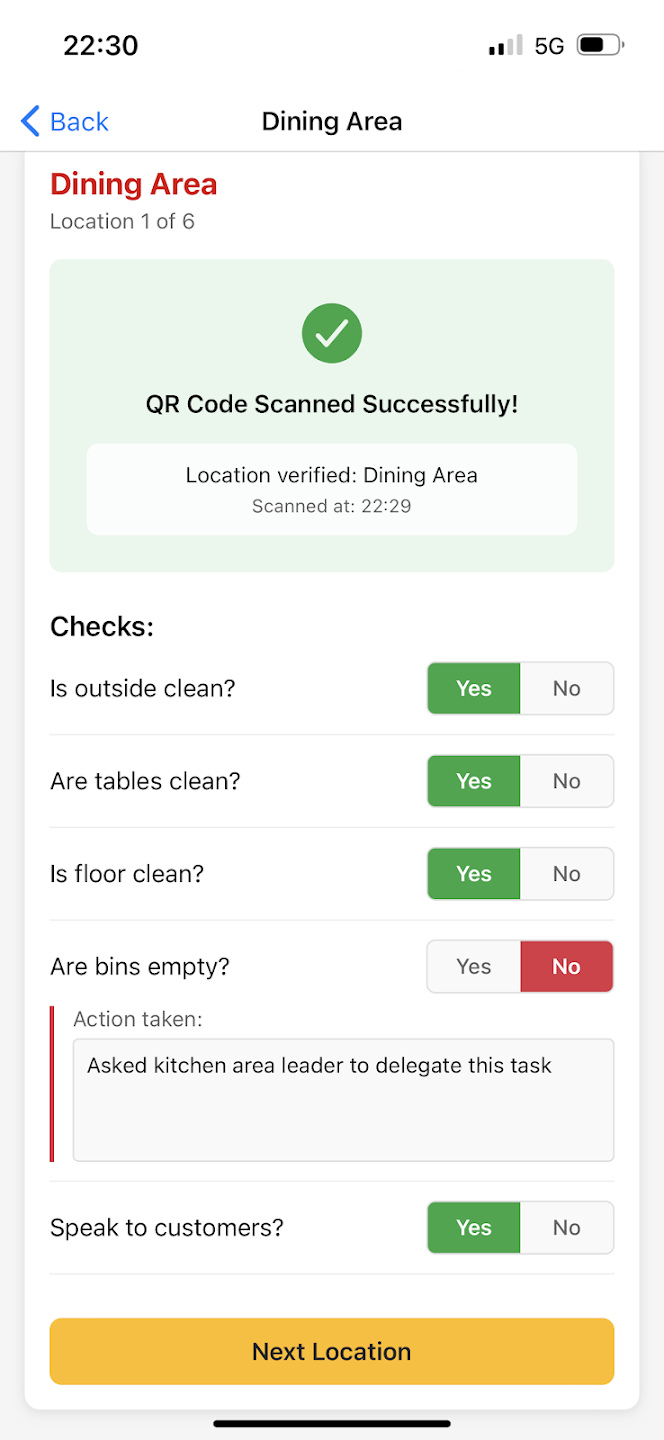Set 'Are bins empty?' to Yes
Image resolution: width=664 pixels, height=1440 pixels.
click(x=473, y=967)
